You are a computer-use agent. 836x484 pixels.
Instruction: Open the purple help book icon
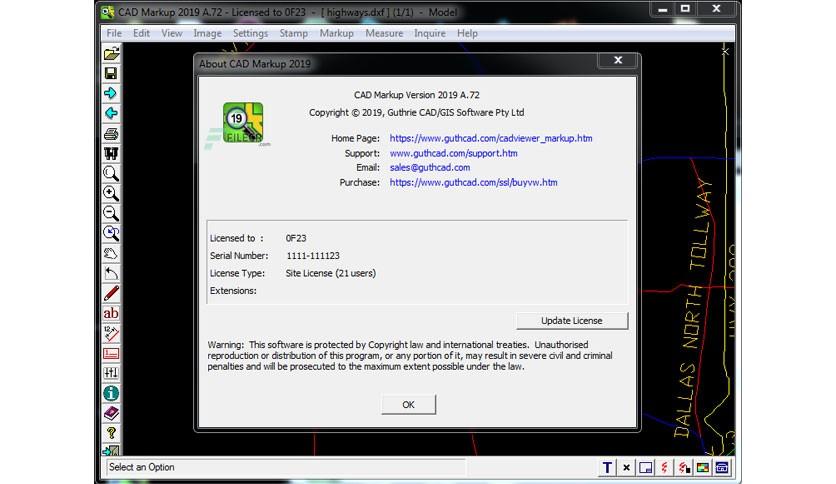click(111, 413)
